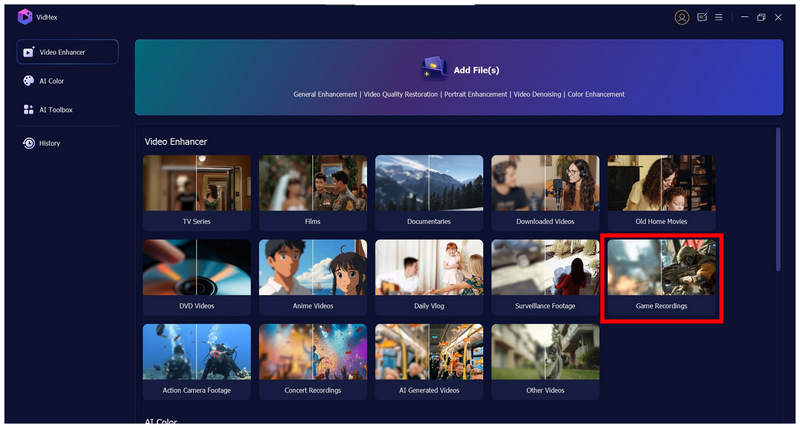The width and height of the screenshot is (800, 428).
Task: Open the hamburger menu in title bar
Action: [718, 17]
